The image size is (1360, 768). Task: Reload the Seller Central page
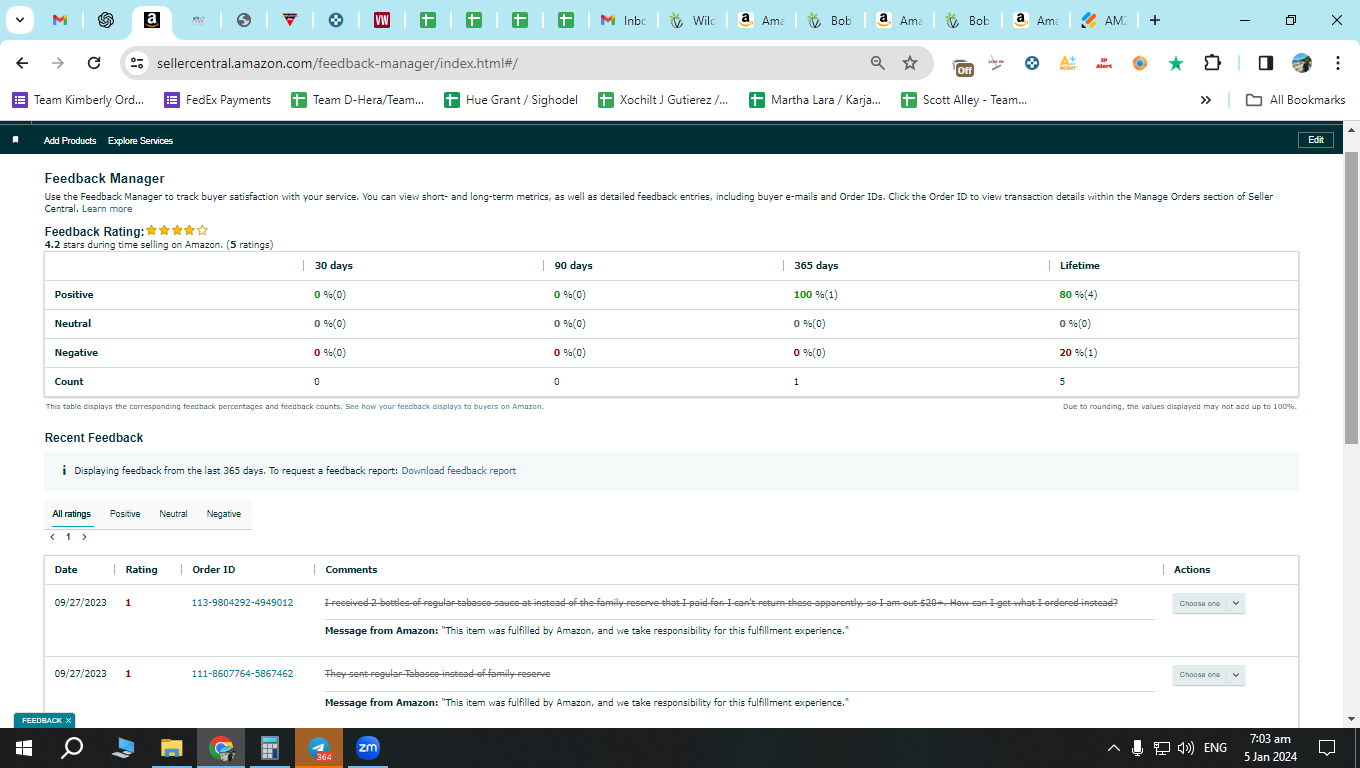(94, 63)
